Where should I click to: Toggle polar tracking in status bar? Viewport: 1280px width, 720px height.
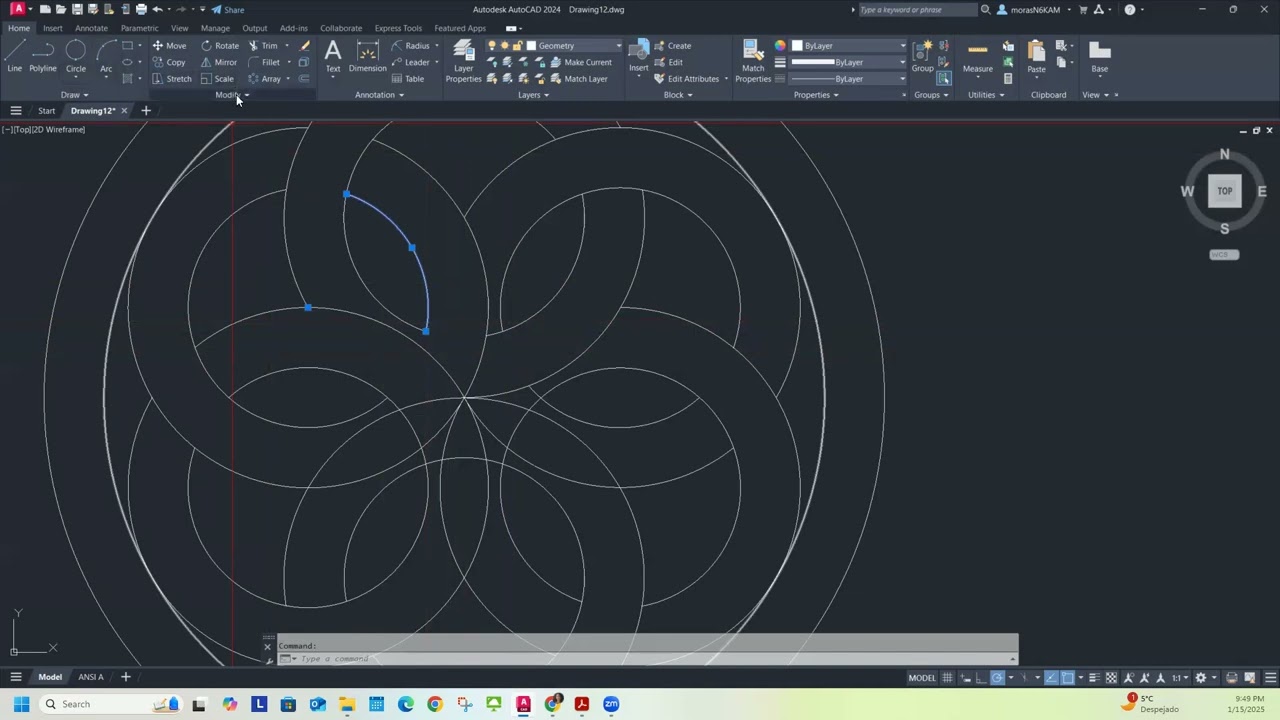[x=997, y=678]
